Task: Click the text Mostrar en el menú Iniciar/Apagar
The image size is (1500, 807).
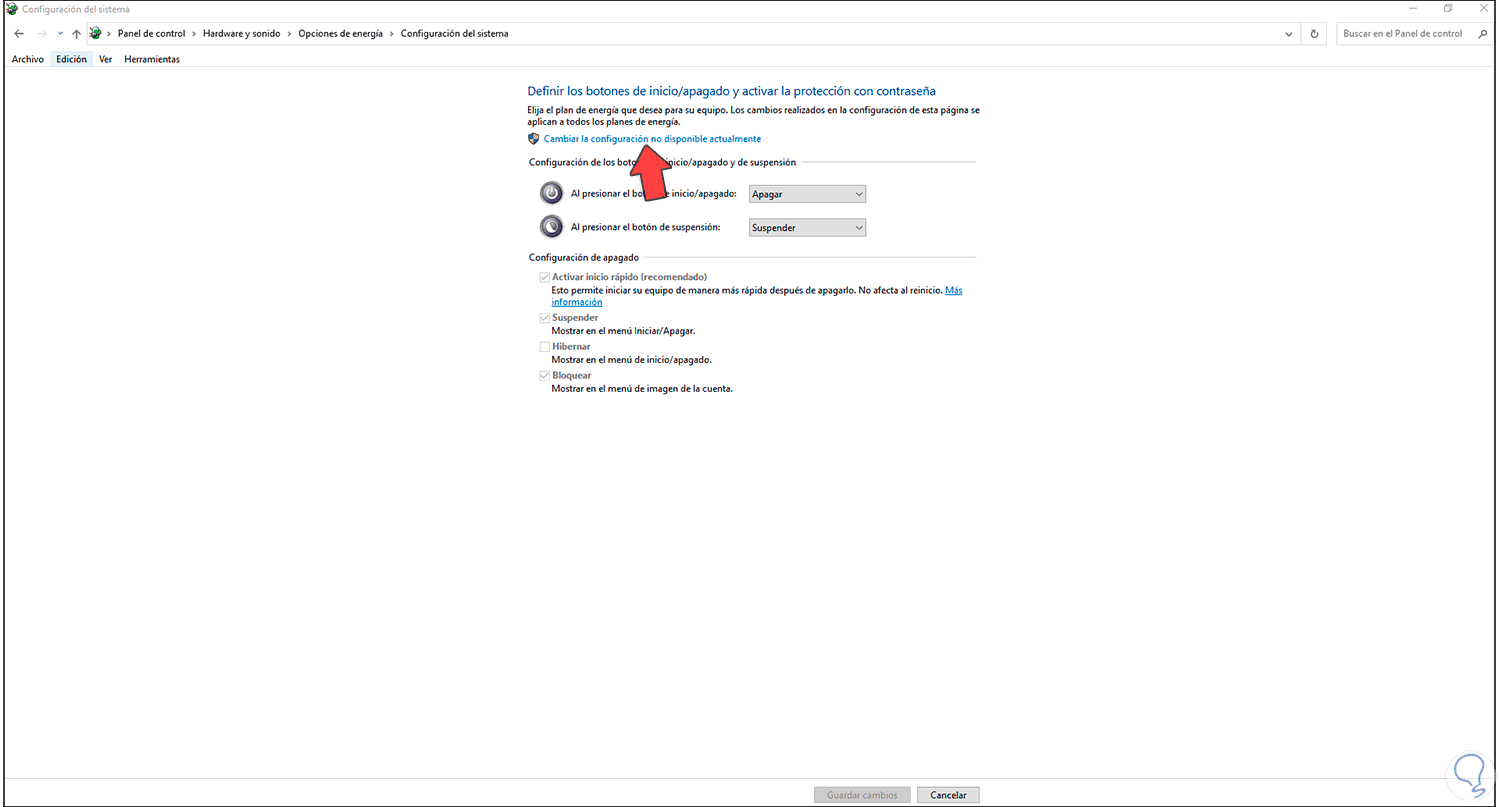Action: coord(623,331)
